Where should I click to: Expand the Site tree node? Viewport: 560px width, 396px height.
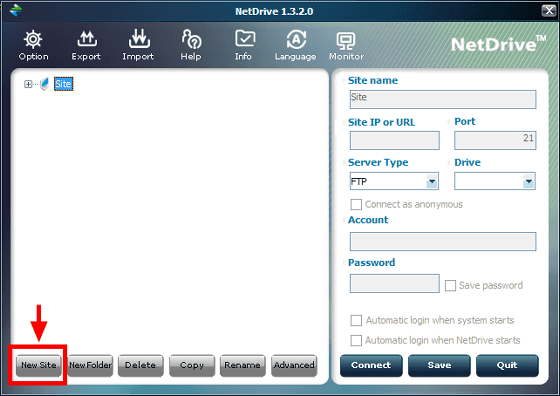(28, 84)
